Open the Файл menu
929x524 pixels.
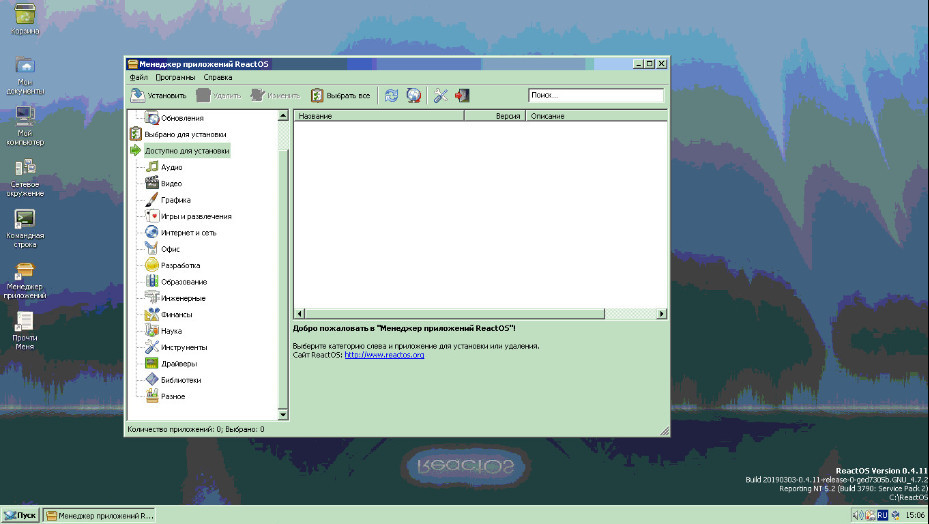[x=138, y=78]
